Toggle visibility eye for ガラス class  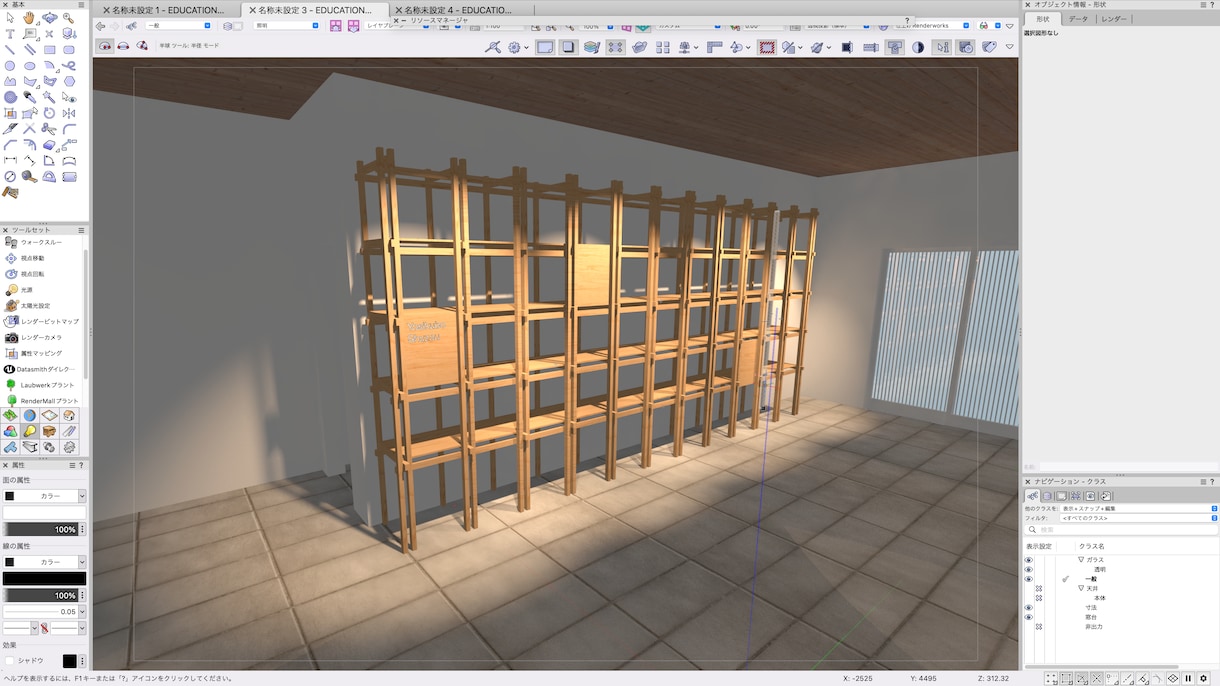pyautogui.click(x=1028, y=560)
